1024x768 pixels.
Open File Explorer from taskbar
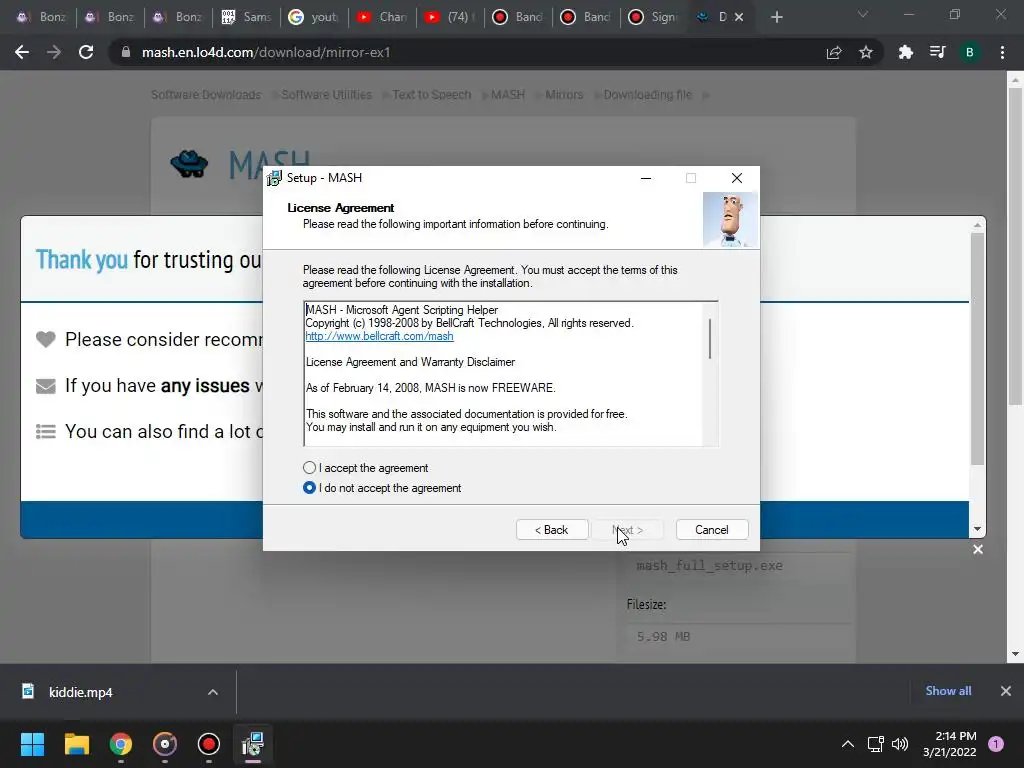coord(76,744)
